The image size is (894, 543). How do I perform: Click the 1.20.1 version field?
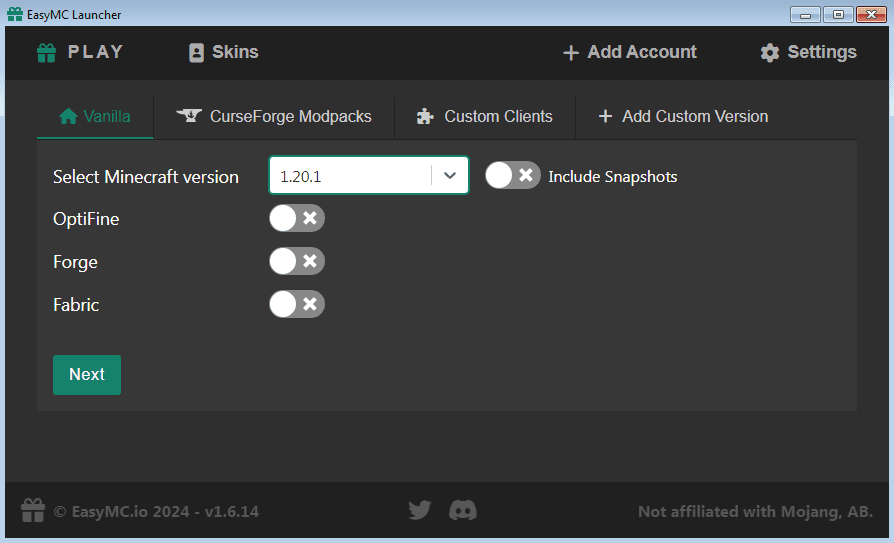350,176
